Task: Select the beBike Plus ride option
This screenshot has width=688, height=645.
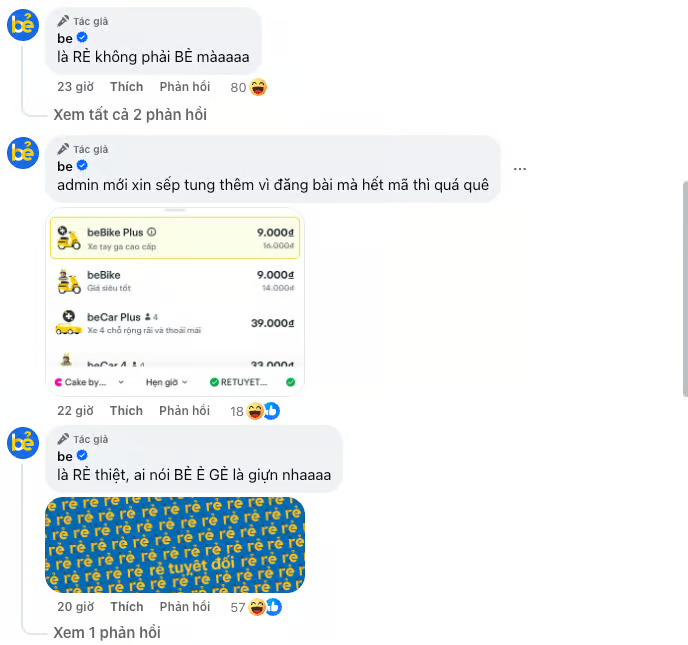Action: pos(175,238)
